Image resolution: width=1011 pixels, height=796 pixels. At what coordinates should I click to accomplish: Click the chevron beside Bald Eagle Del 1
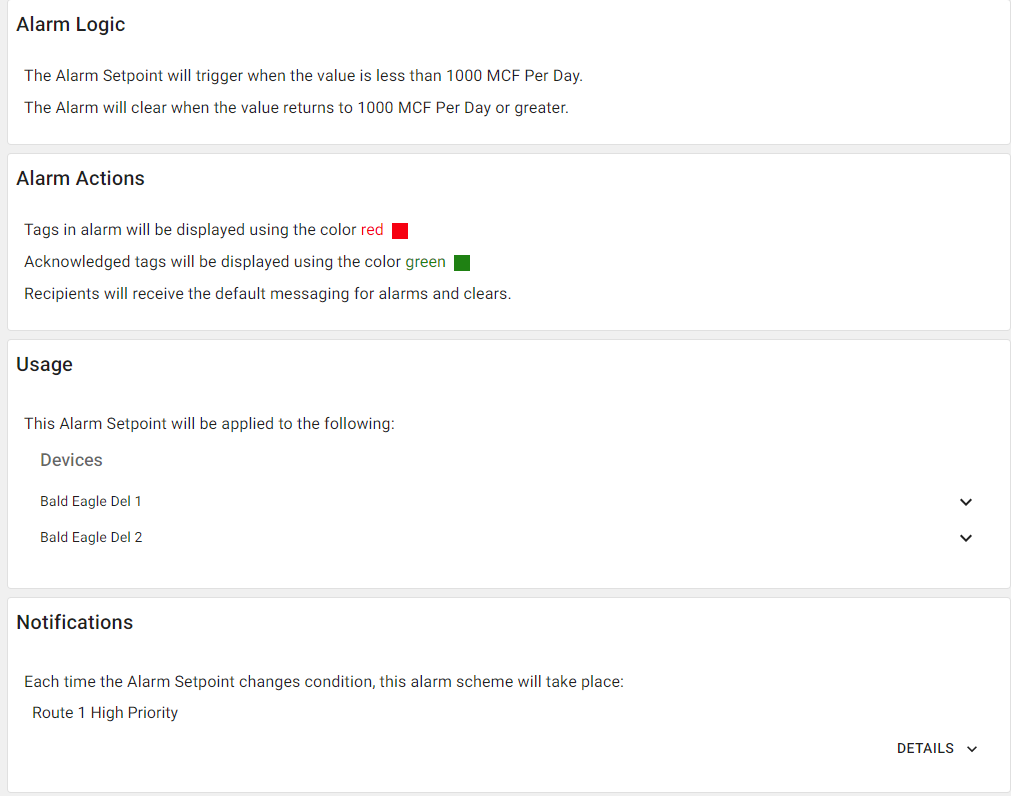point(965,501)
